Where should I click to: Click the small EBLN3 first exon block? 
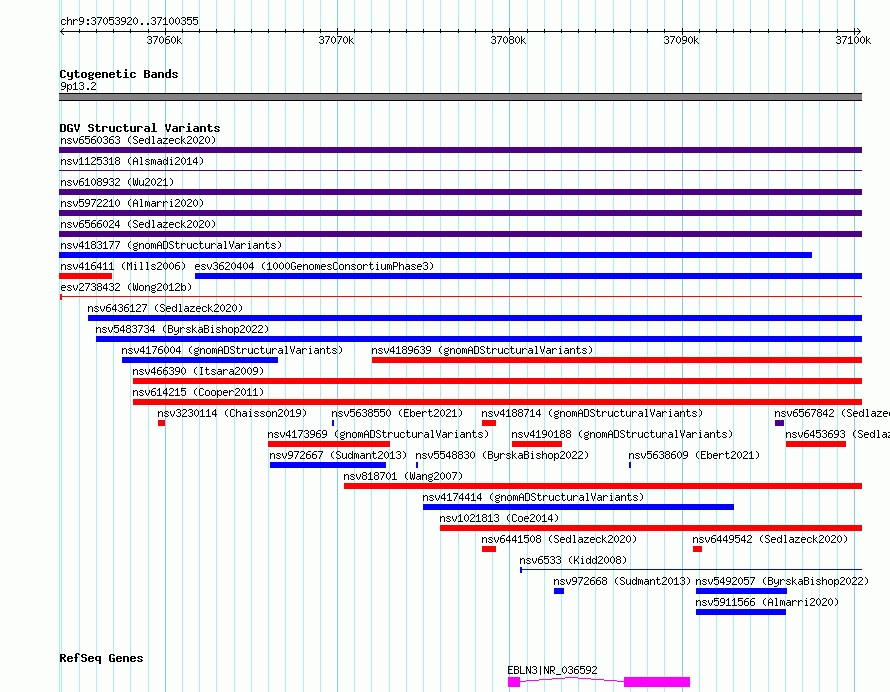(x=514, y=682)
